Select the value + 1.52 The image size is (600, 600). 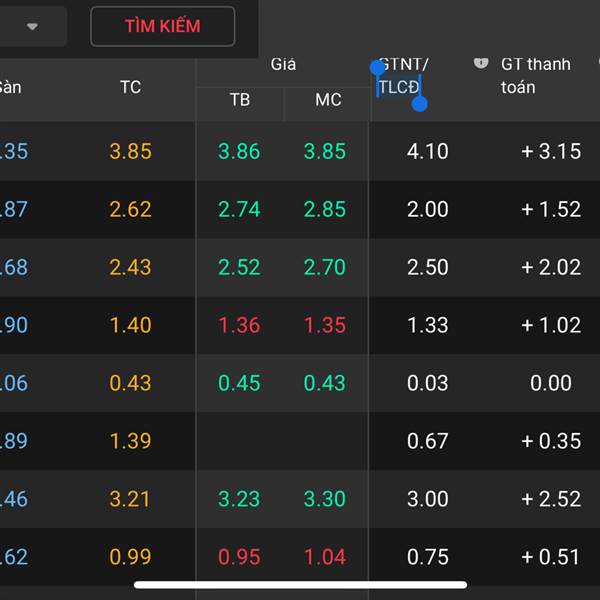(x=551, y=209)
